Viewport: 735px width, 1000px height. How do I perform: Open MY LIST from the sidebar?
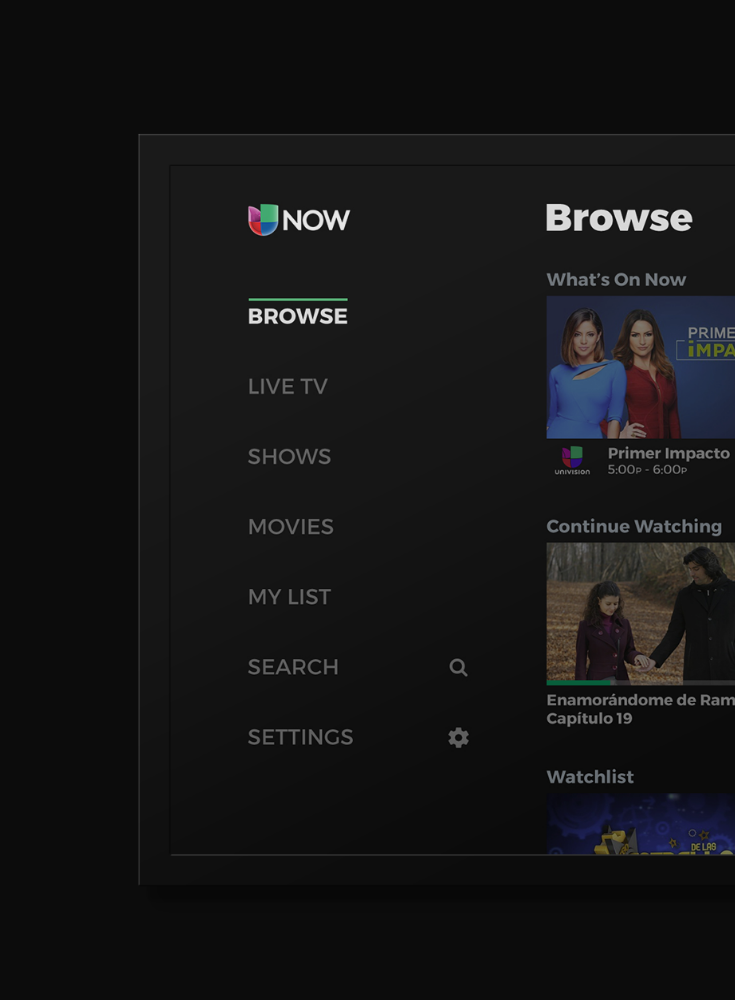point(289,597)
